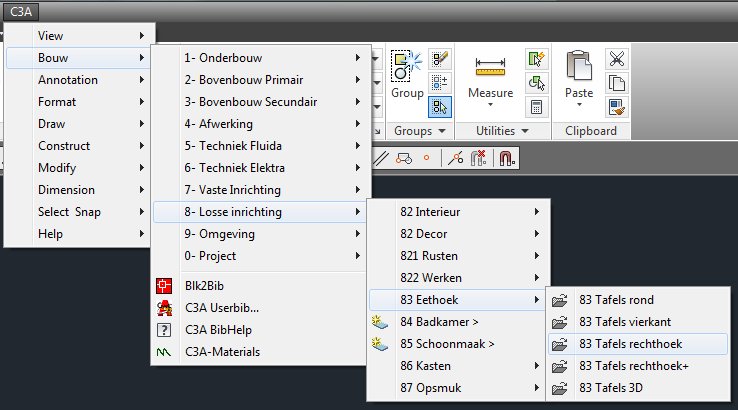This screenshot has width=738, height=410.
Task: Expand the 1- Onderbouw submenu arrow
Action: click(x=358, y=57)
